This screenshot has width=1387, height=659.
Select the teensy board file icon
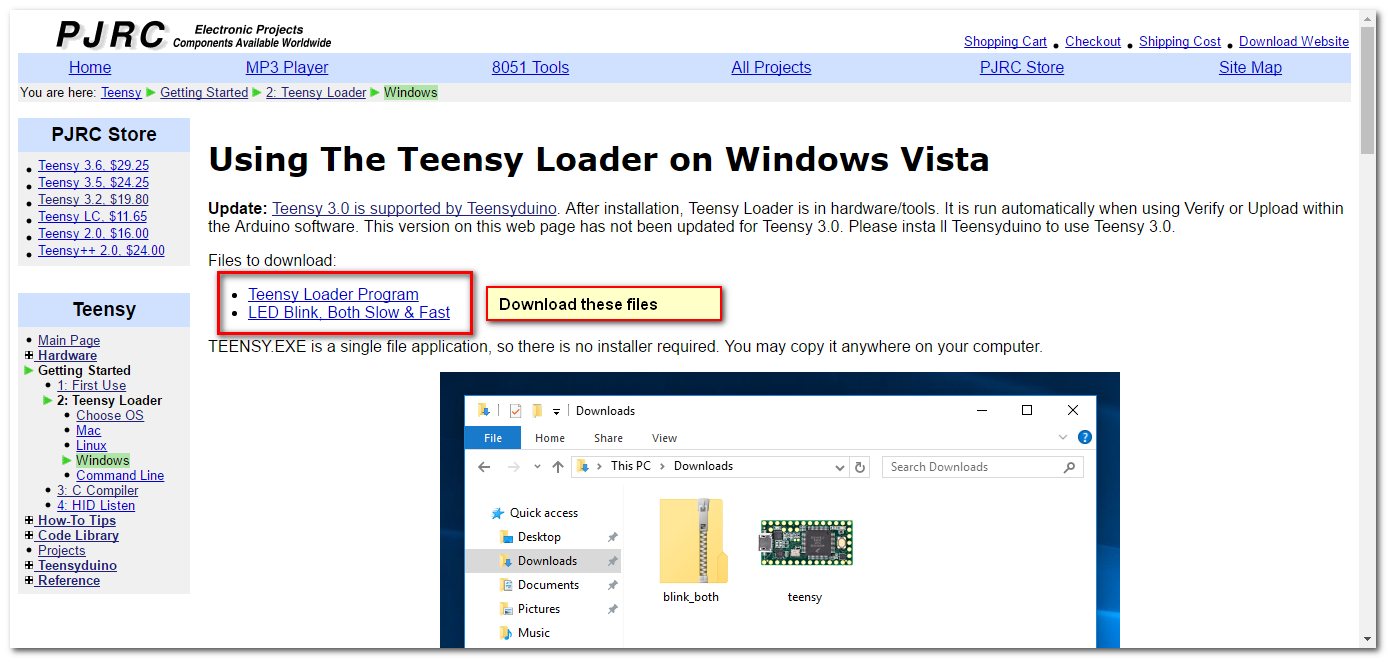click(804, 542)
